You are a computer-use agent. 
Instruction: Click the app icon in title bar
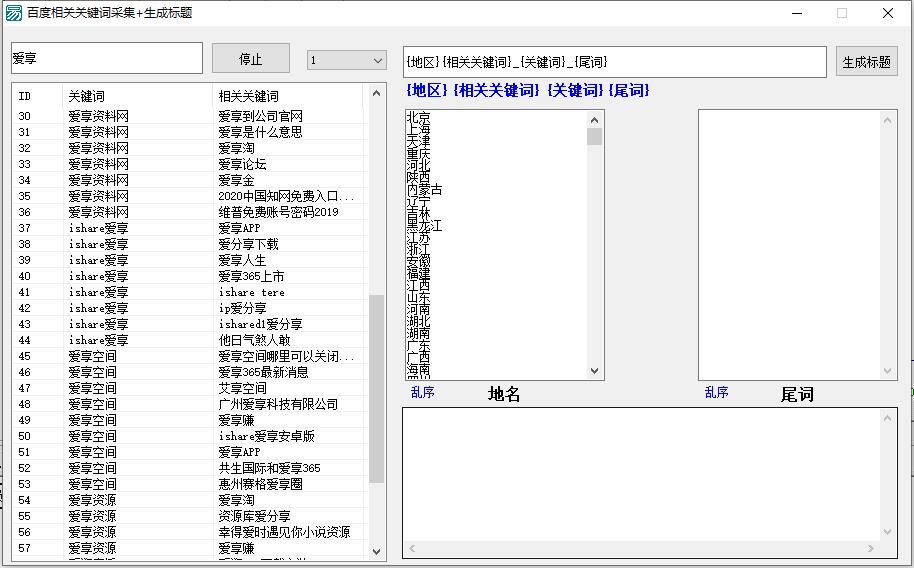pos(13,13)
